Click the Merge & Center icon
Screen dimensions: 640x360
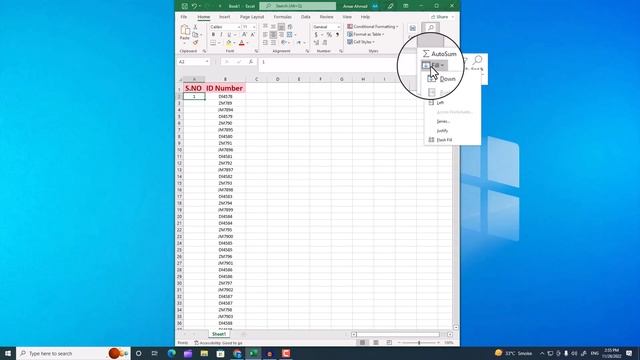290,35
